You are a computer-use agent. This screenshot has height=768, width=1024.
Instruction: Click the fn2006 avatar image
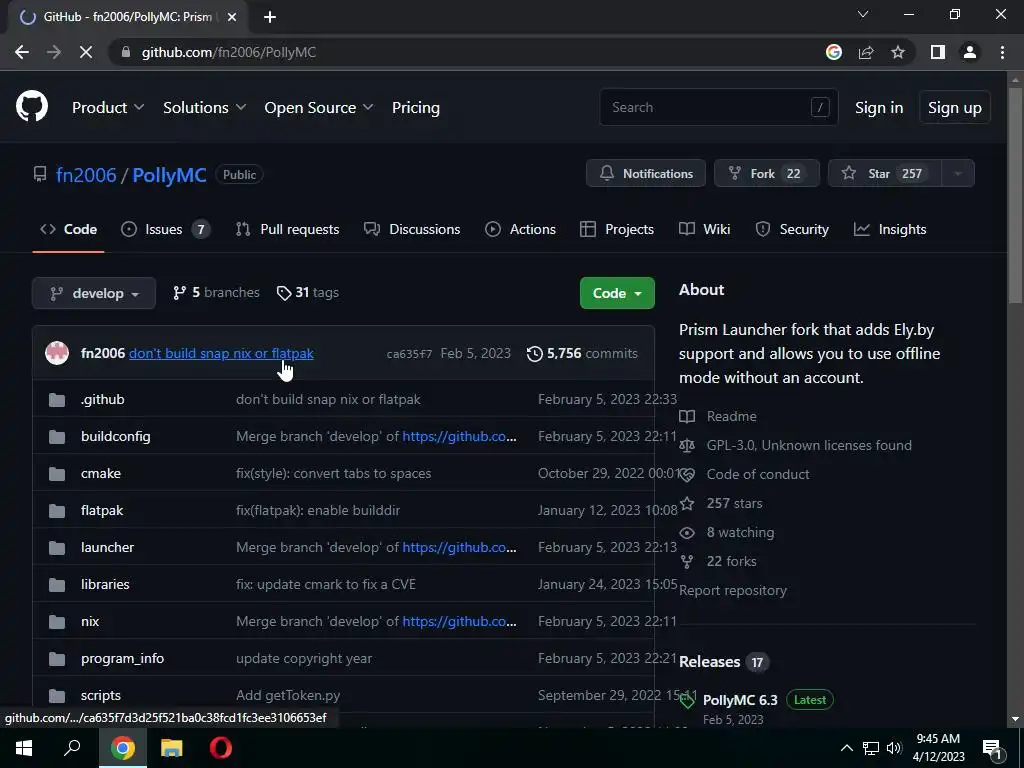coord(57,353)
